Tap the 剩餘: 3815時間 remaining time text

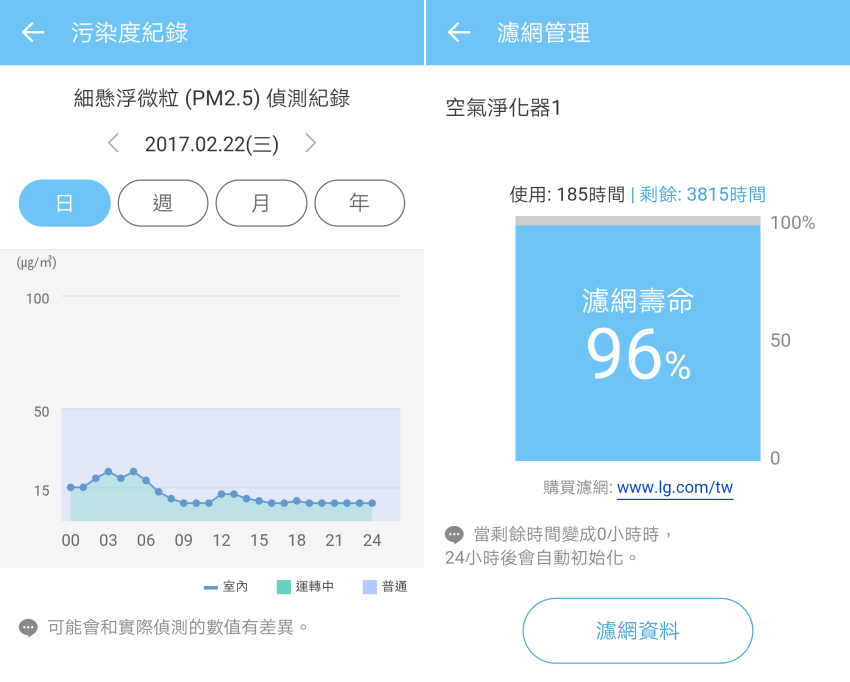click(x=702, y=194)
